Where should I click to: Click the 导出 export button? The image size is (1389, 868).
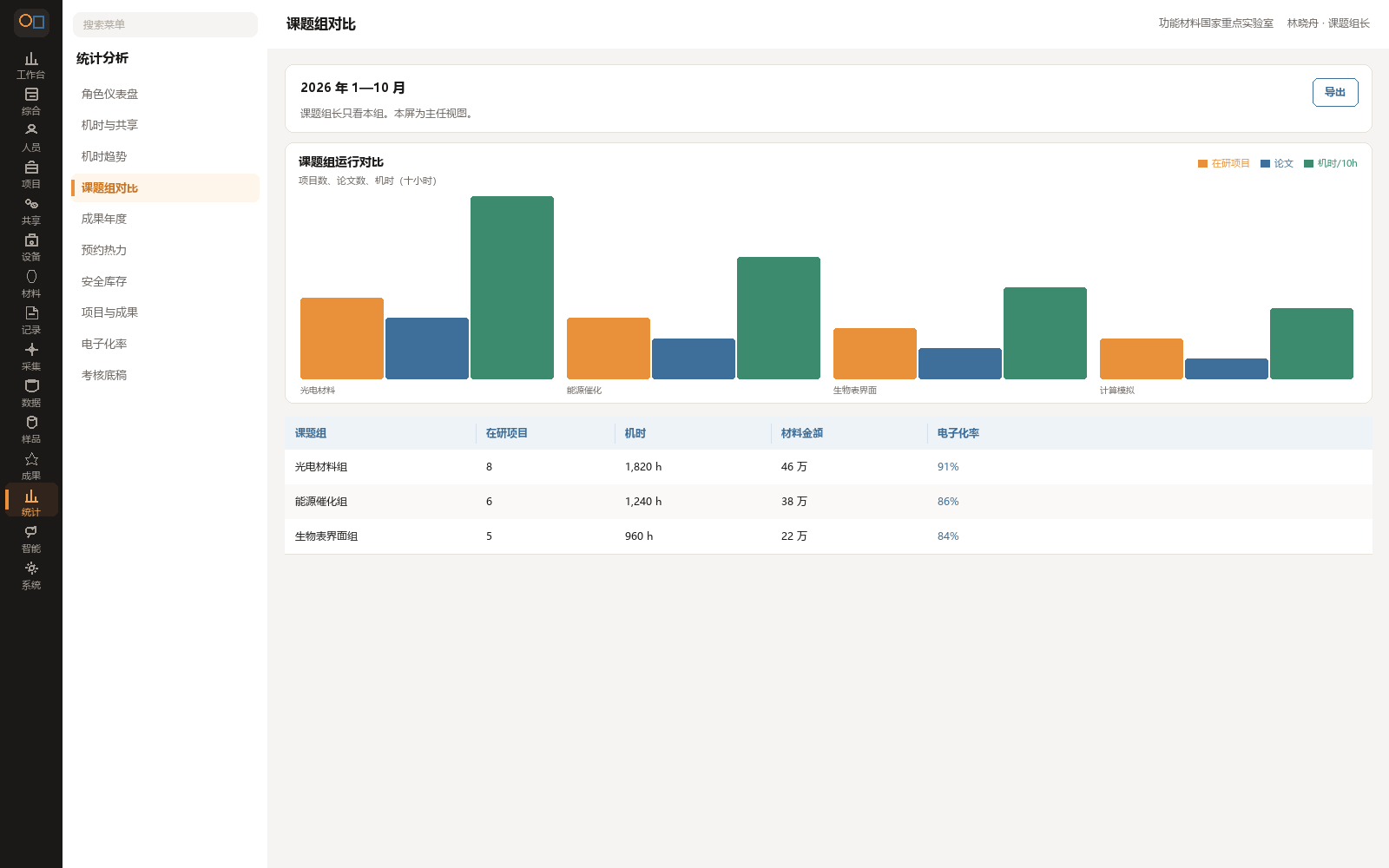click(1335, 93)
